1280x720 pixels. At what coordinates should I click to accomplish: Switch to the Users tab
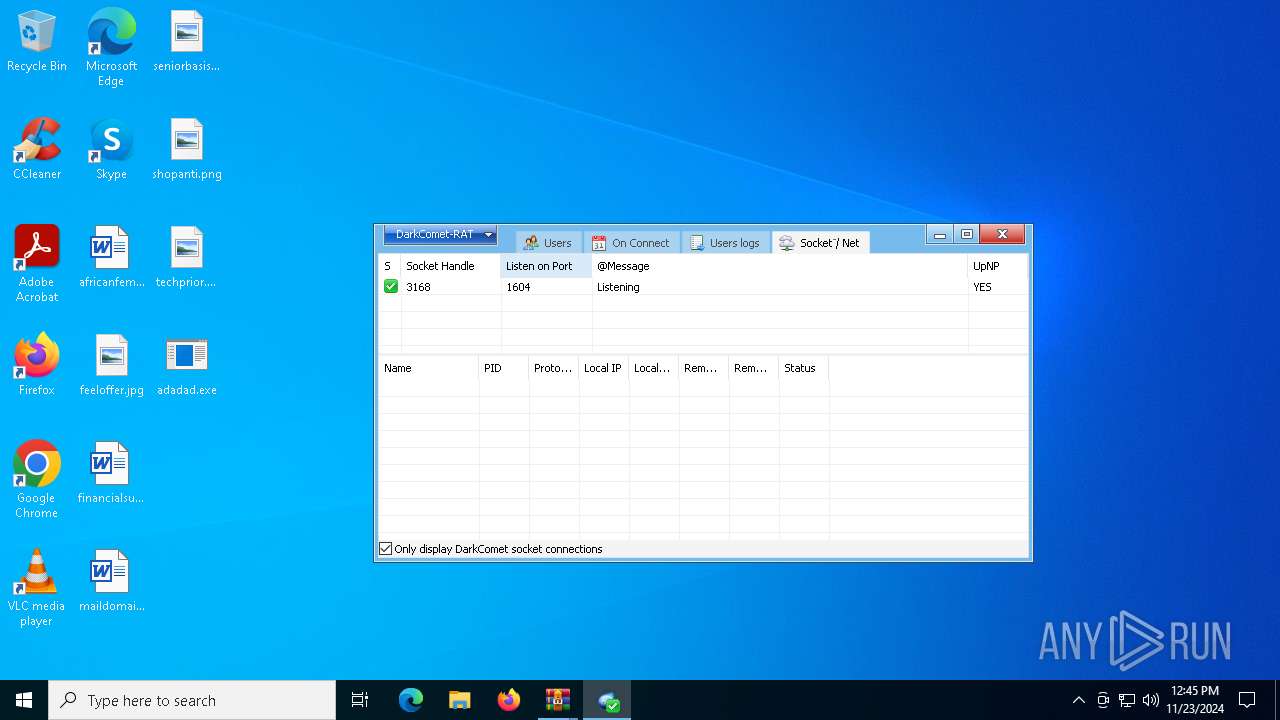[x=548, y=243]
